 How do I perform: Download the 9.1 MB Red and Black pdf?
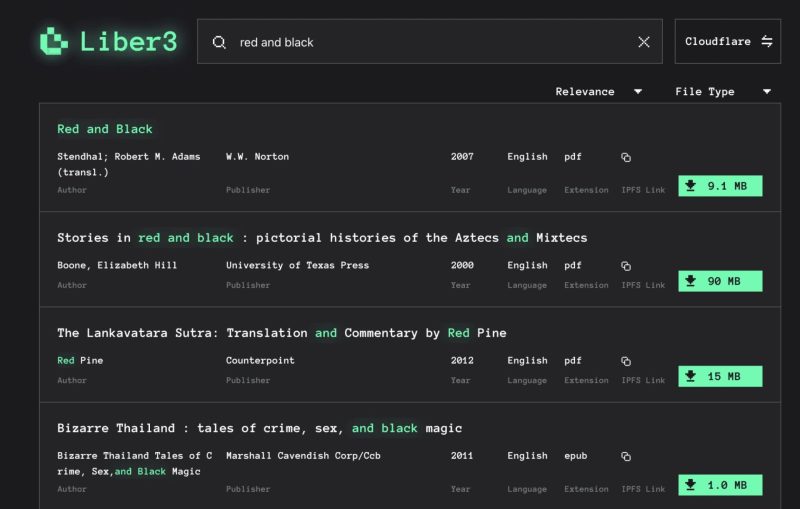(720, 186)
